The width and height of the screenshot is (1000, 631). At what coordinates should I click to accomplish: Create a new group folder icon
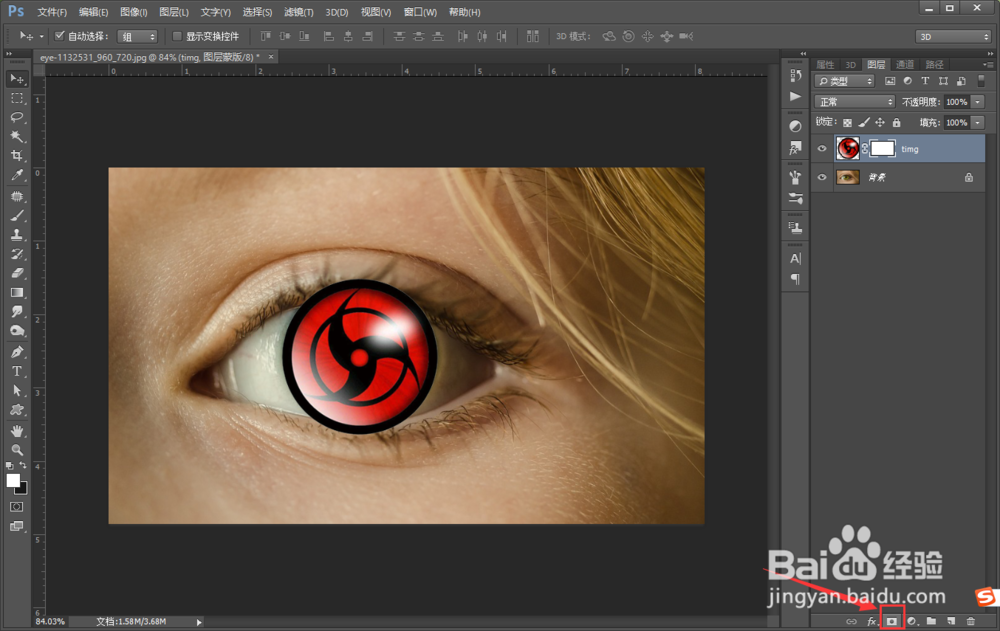point(931,621)
